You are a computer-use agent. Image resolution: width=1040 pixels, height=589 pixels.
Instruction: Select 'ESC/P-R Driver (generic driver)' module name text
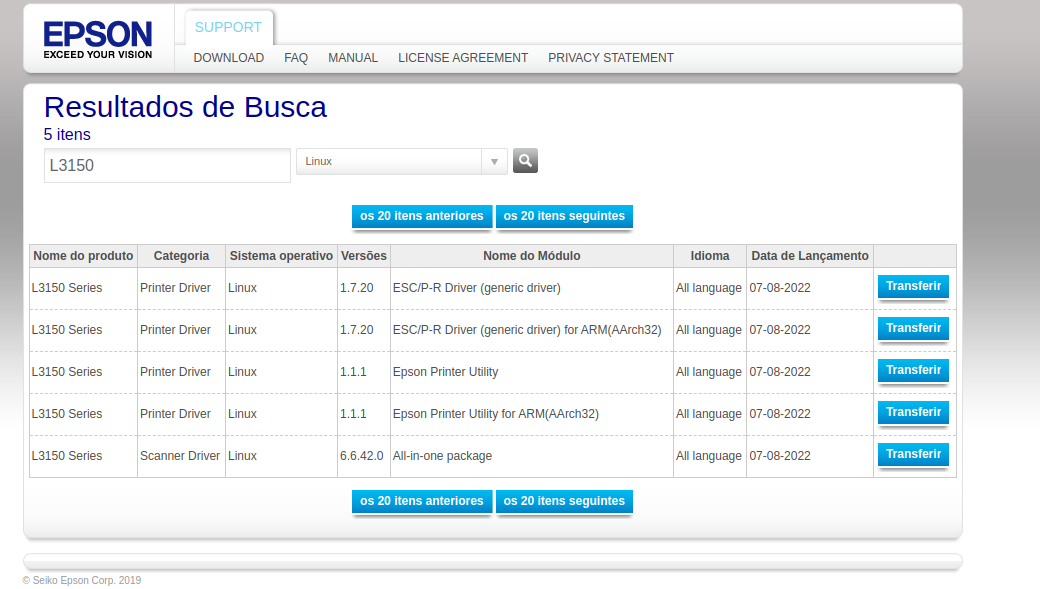(x=477, y=288)
